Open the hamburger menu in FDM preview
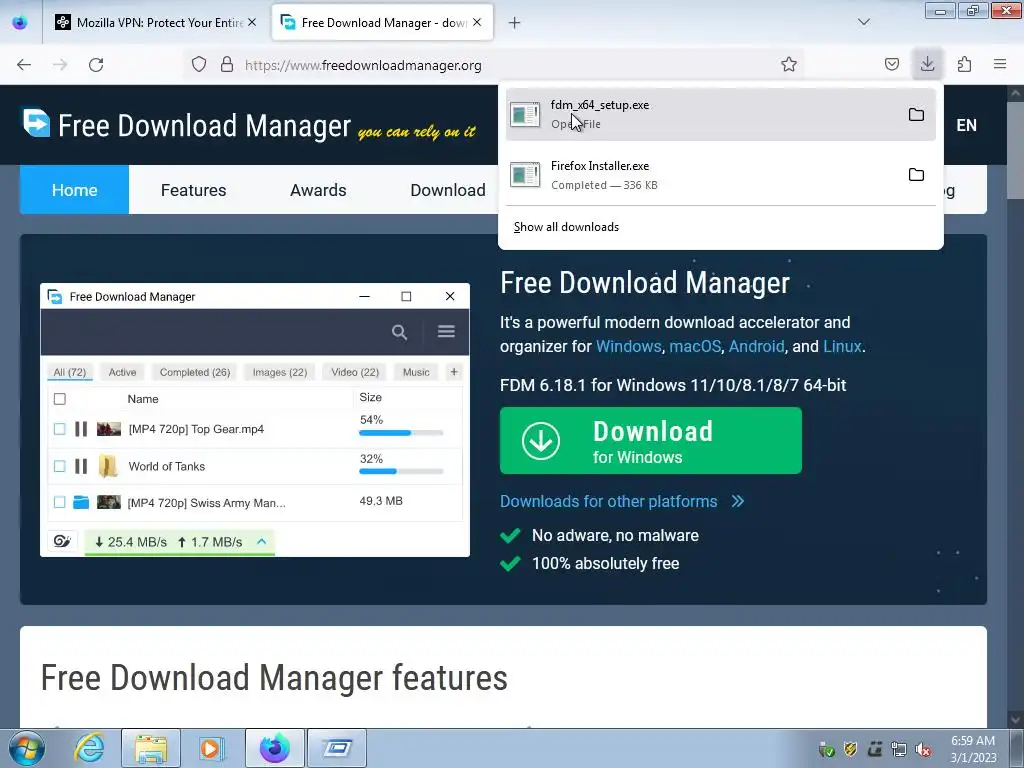This screenshot has width=1024, height=768. point(446,332)
